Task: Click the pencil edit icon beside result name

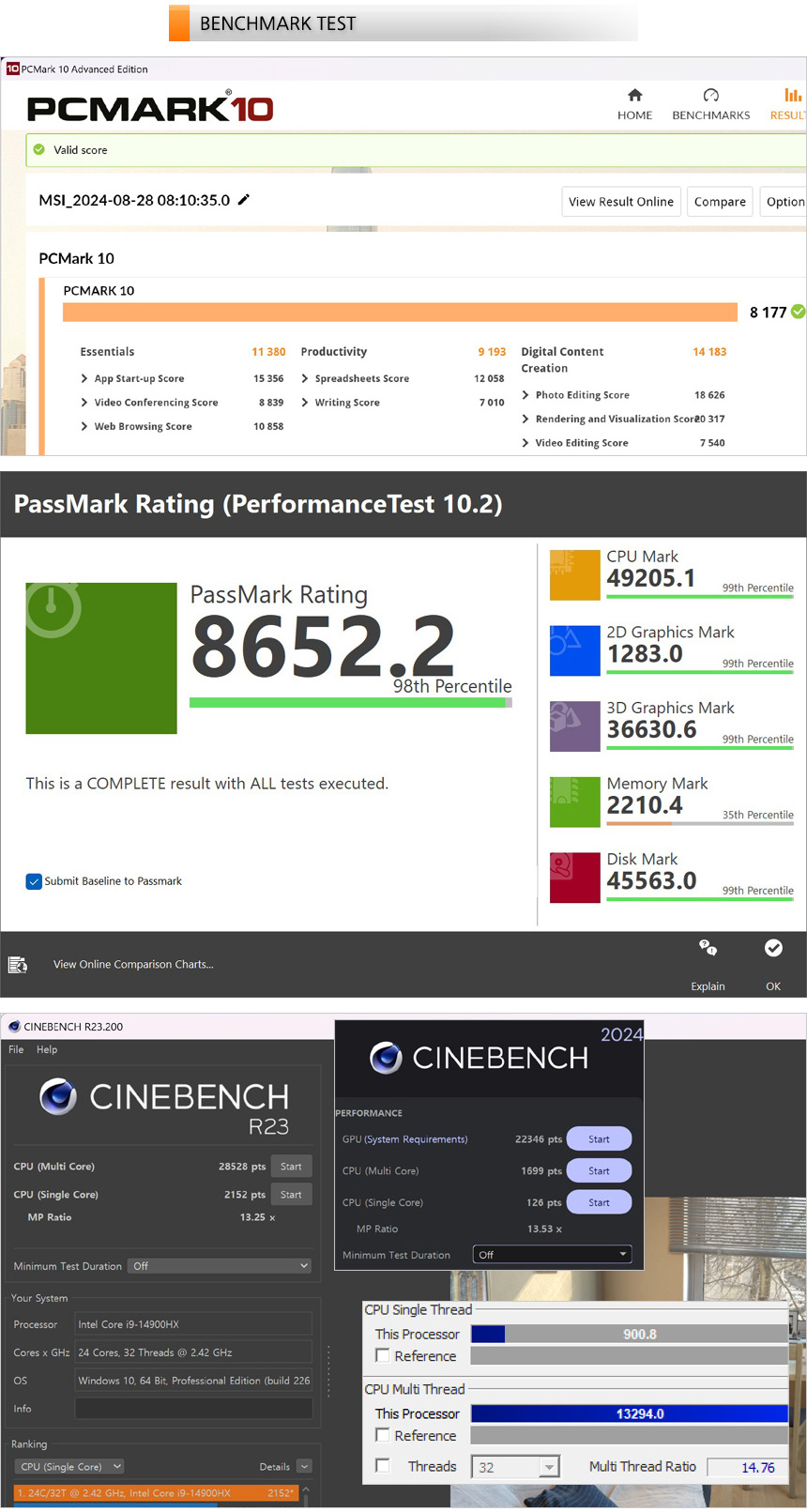Action: [x=244, y=200]
